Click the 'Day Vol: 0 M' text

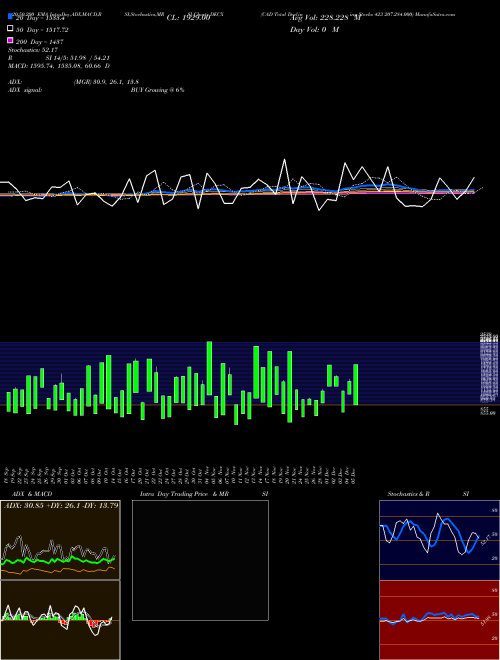tap(314, 30)
